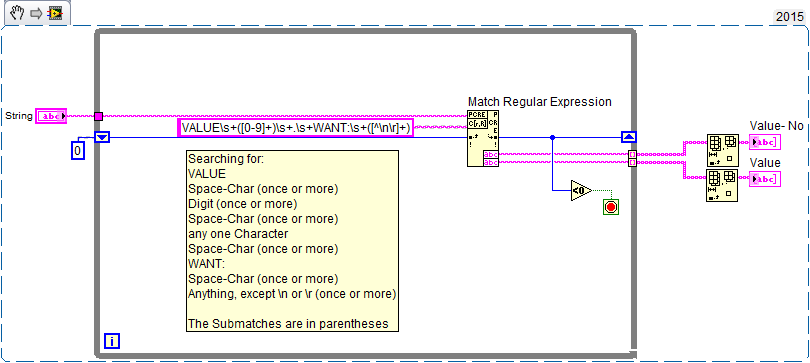The image size is (810, 363).
Task: Click the blue wire junction dot
Action: [x=552, y=137]
